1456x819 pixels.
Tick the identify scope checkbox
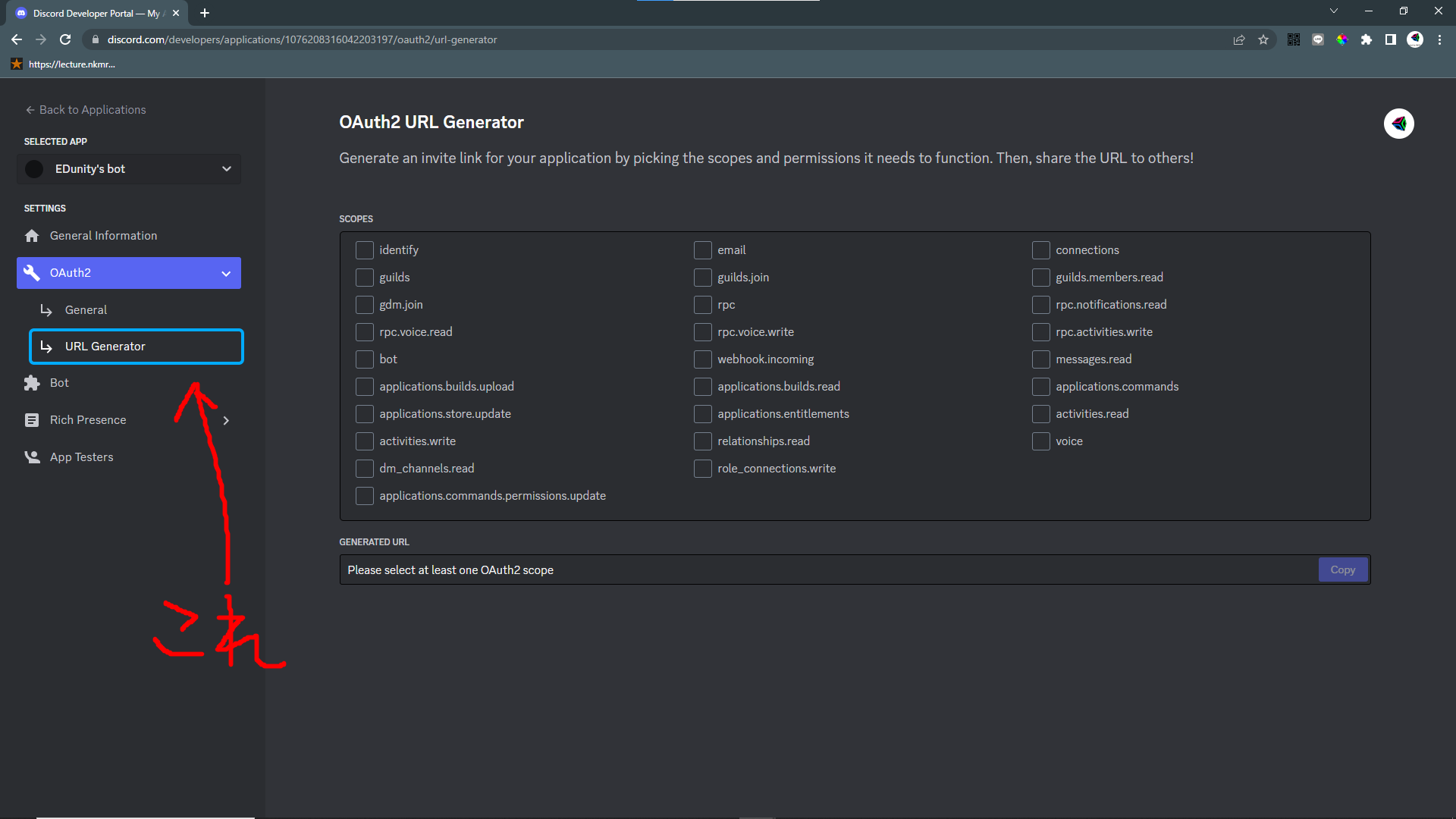pyautogui.click(x=365, y=250)
